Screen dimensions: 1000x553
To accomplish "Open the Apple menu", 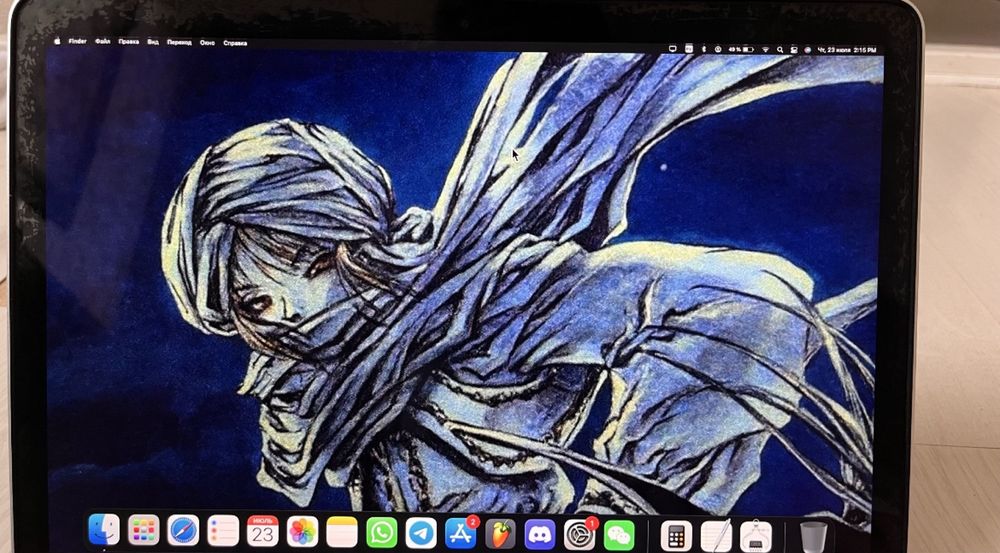I will click(x=57, y=41).
